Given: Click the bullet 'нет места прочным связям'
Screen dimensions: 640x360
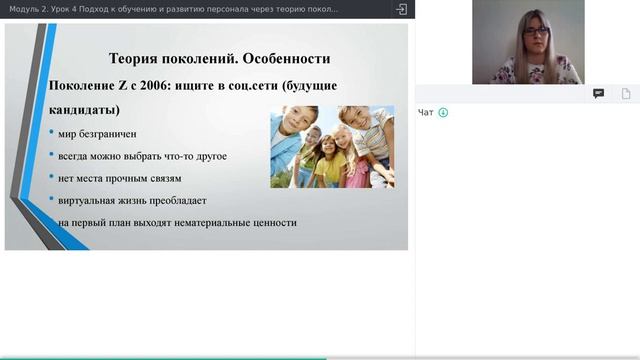Looking at the screenshot, I should 120,178.
